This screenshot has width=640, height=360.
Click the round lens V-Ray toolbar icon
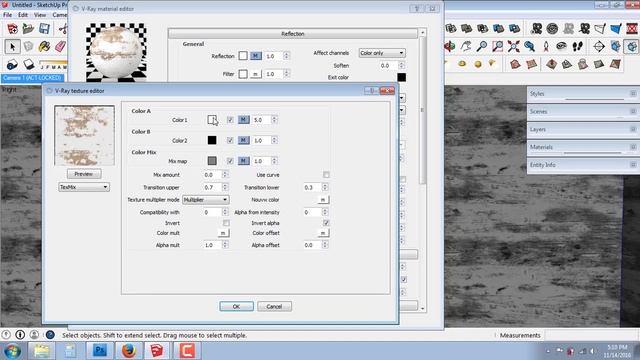[552, 29]
